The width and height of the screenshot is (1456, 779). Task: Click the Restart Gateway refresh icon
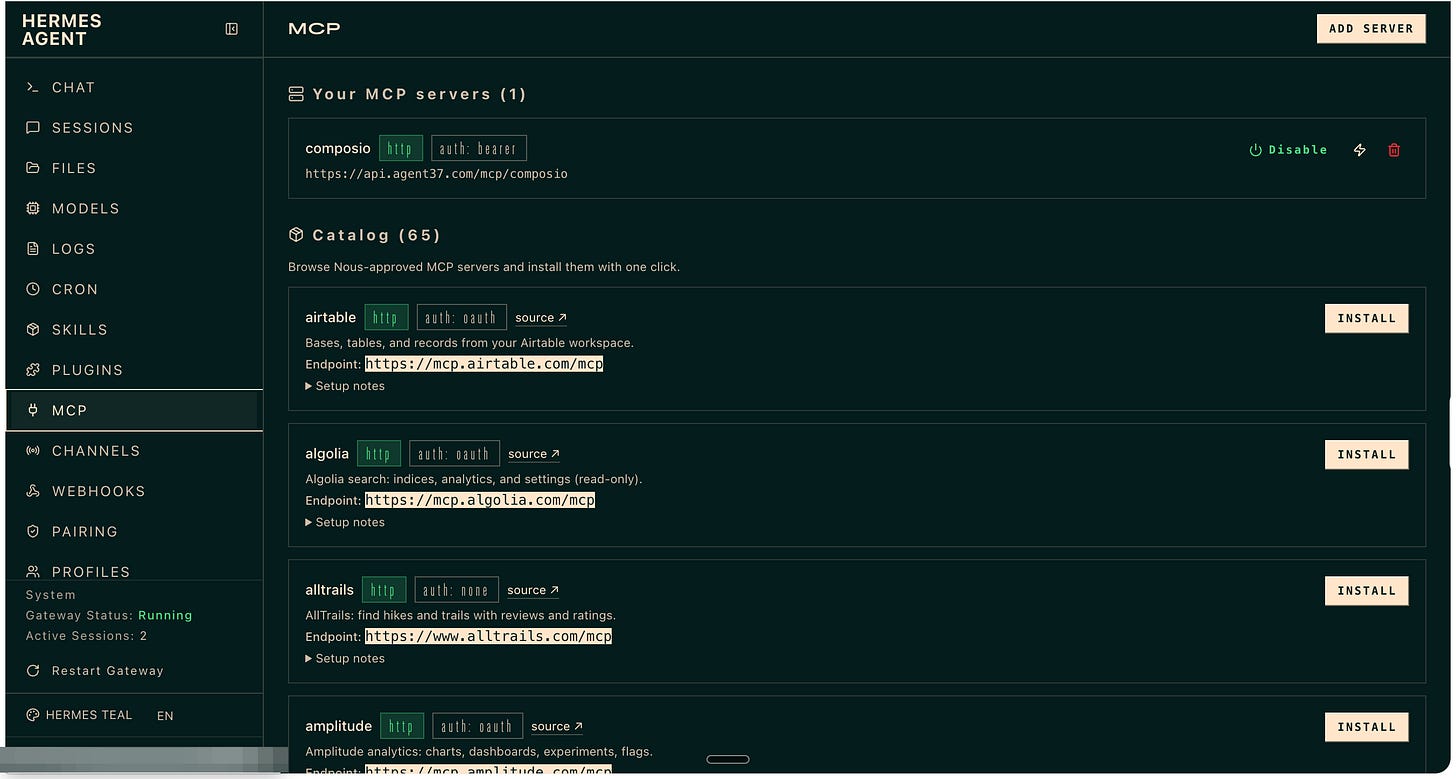click(33, 671)
